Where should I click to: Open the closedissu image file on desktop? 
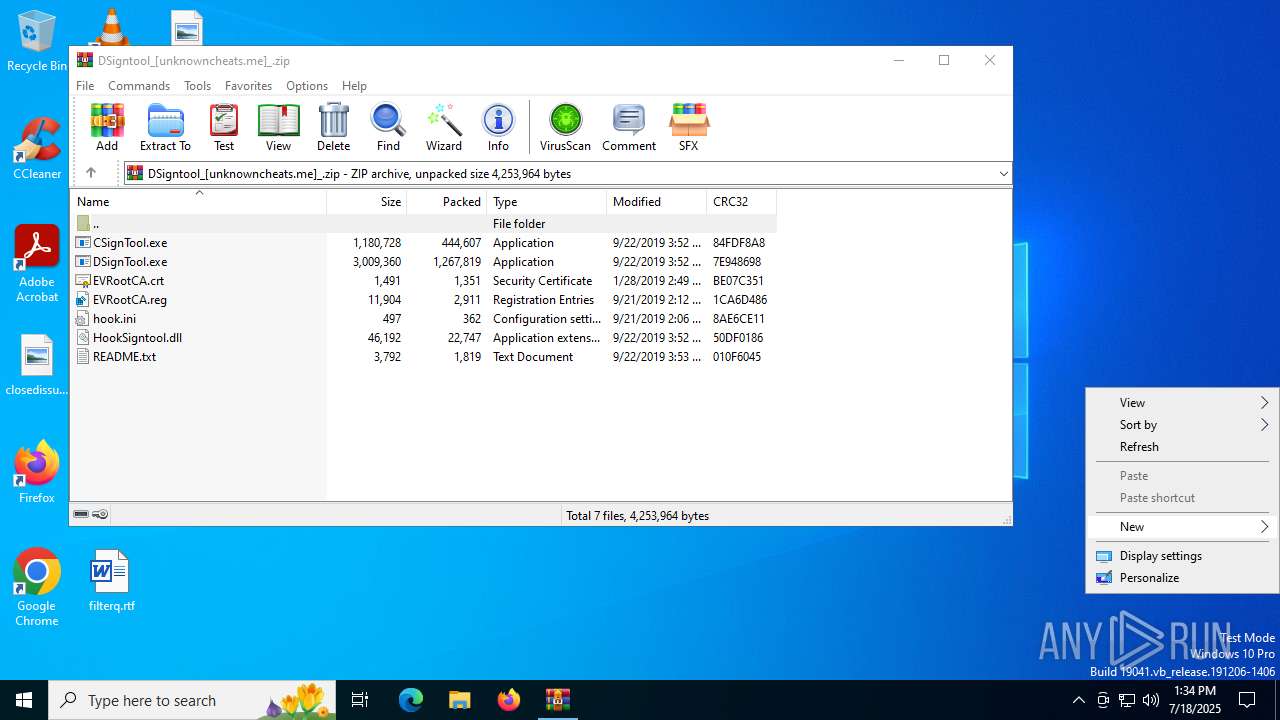[x=37, y=366]
